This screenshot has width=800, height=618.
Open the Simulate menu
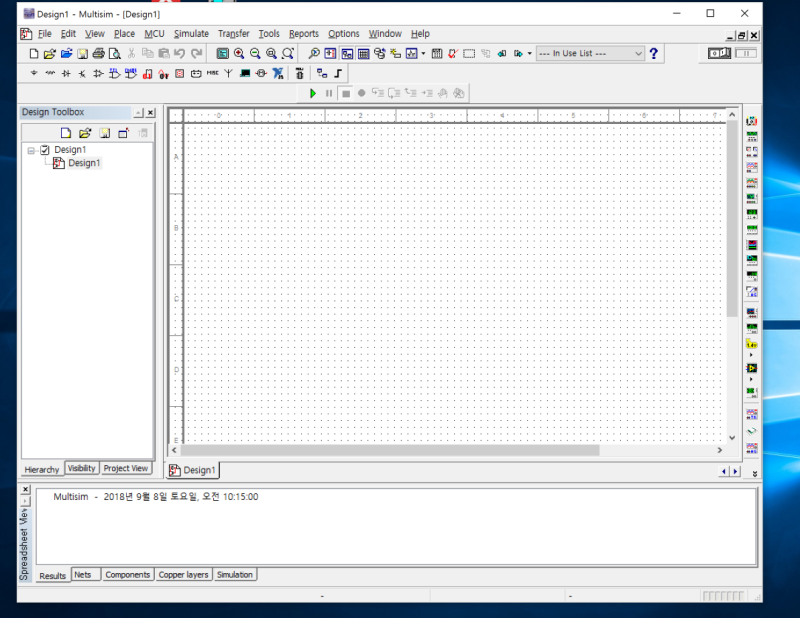pos(191,34)
